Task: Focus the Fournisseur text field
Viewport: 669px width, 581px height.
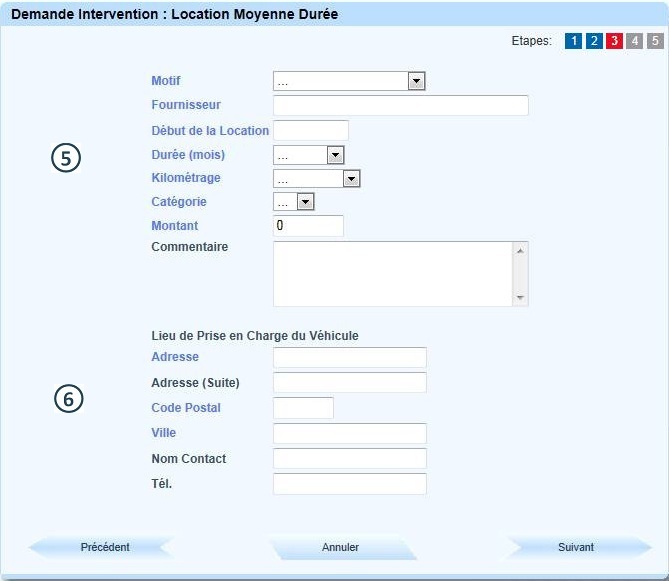Action: [x=400, y=106]
